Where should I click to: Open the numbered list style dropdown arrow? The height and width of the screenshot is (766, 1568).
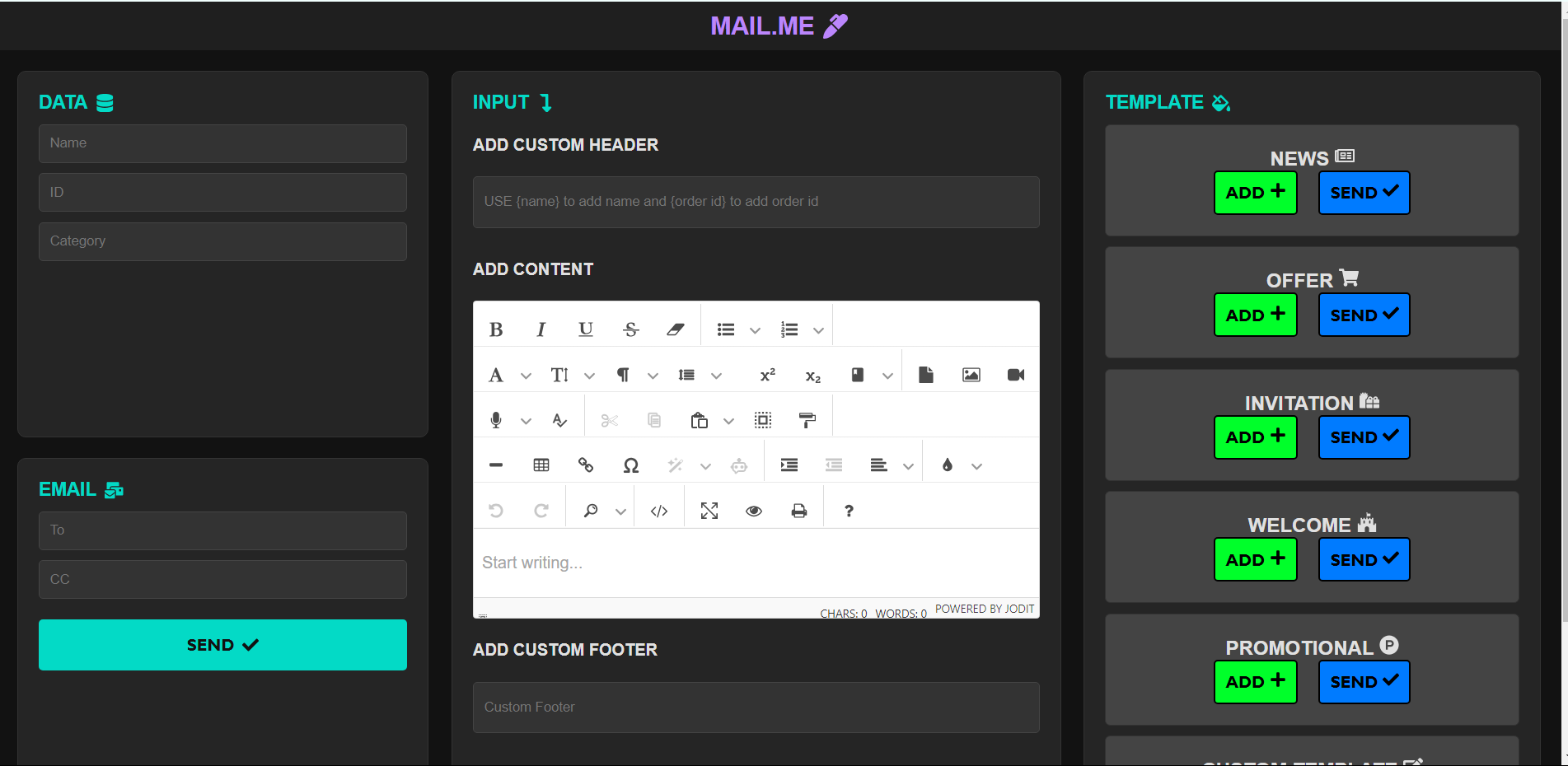point(818,330)
